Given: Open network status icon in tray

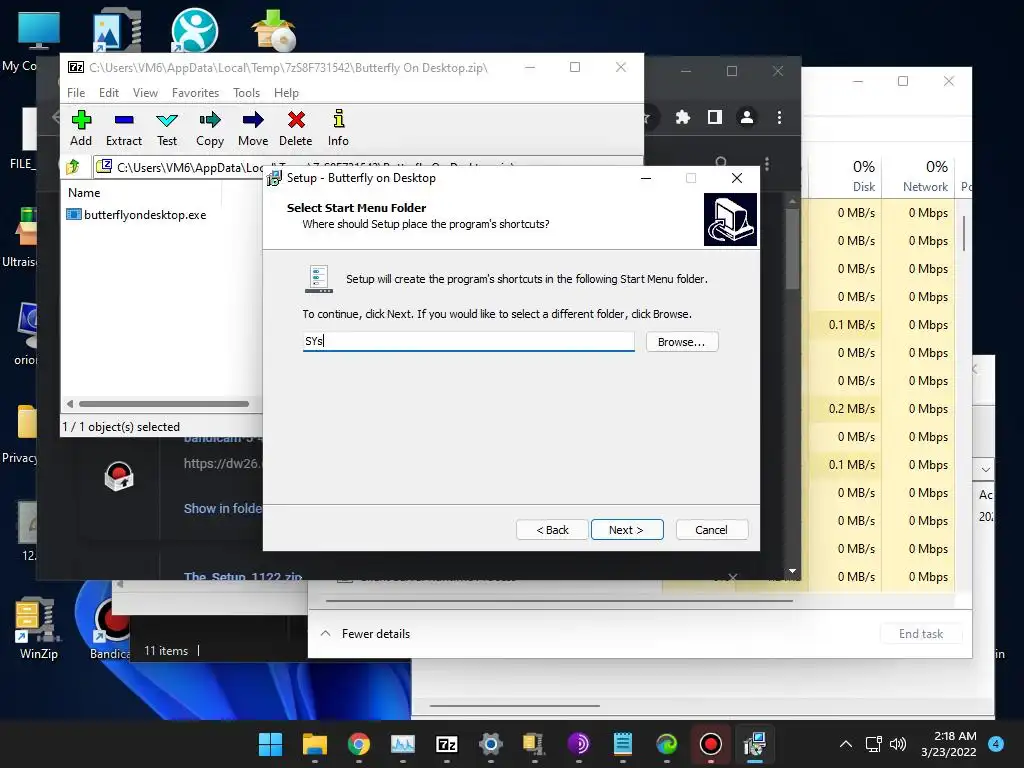Looking at the screenshot, I should 873,744.
